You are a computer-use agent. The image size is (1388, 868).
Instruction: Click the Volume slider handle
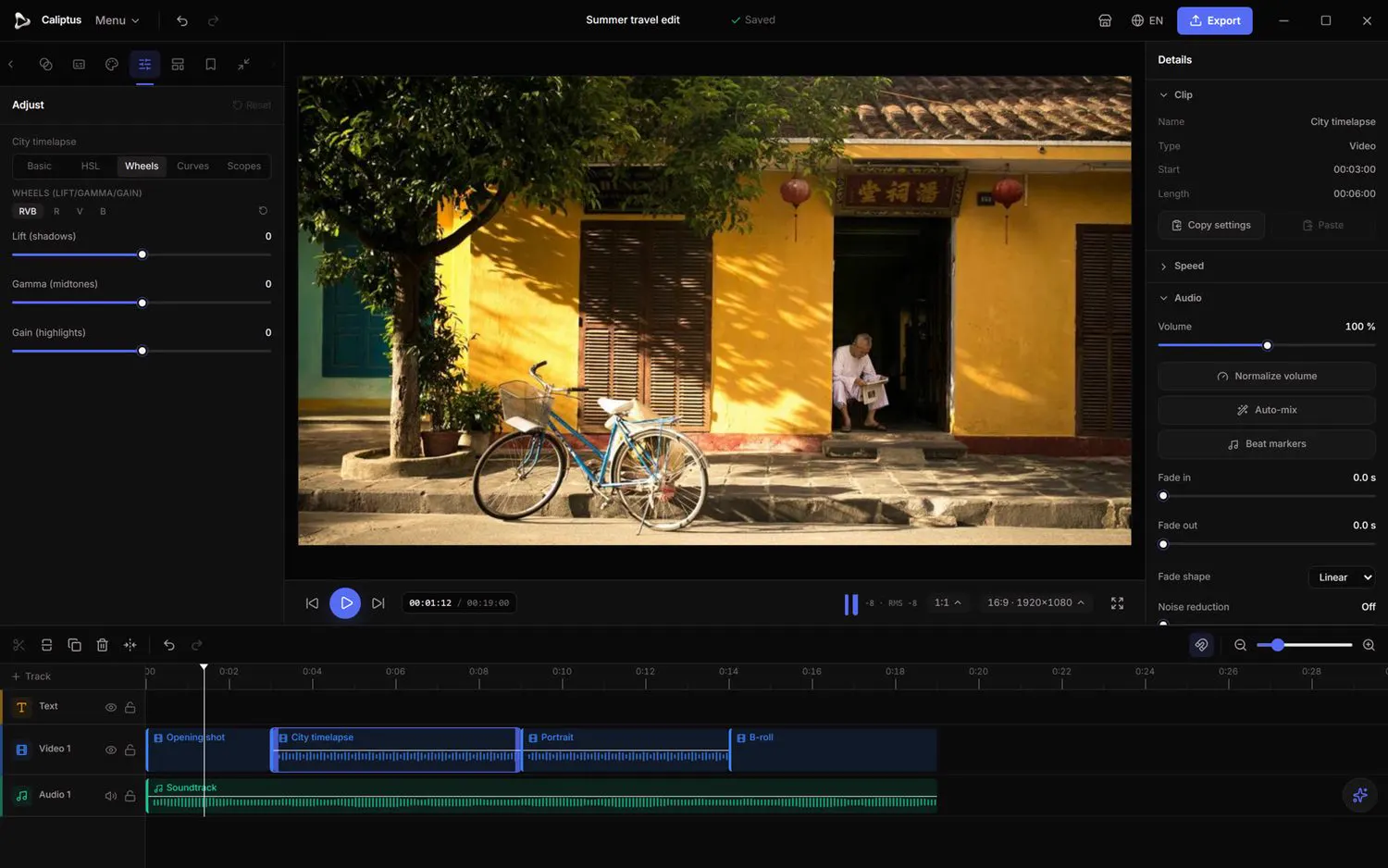(1268, 345)
